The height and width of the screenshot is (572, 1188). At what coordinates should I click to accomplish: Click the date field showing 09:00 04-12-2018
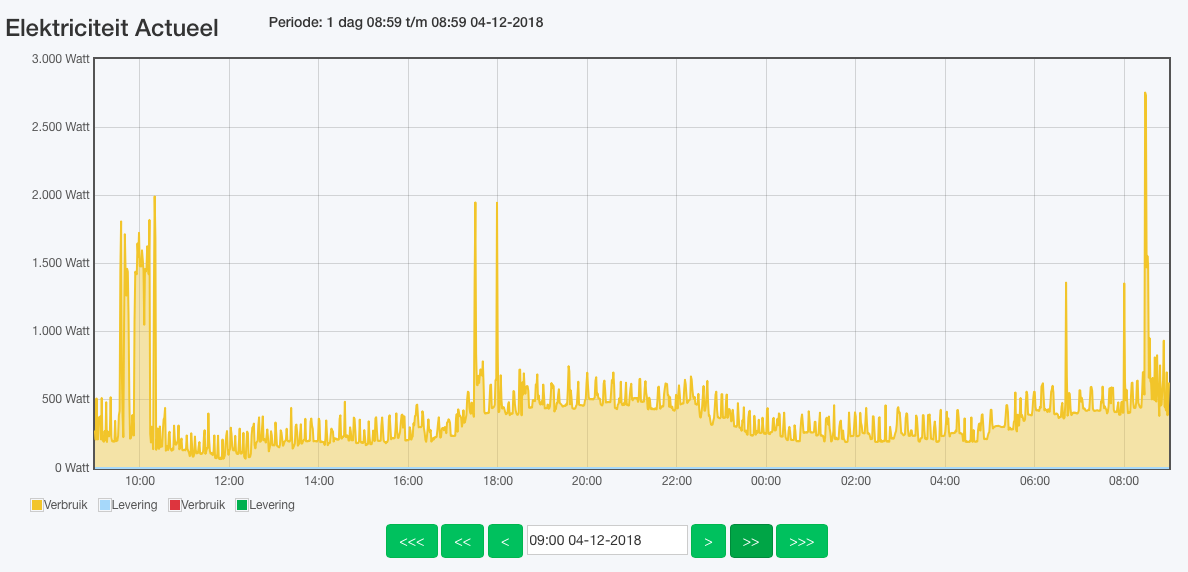click(607, 541)
